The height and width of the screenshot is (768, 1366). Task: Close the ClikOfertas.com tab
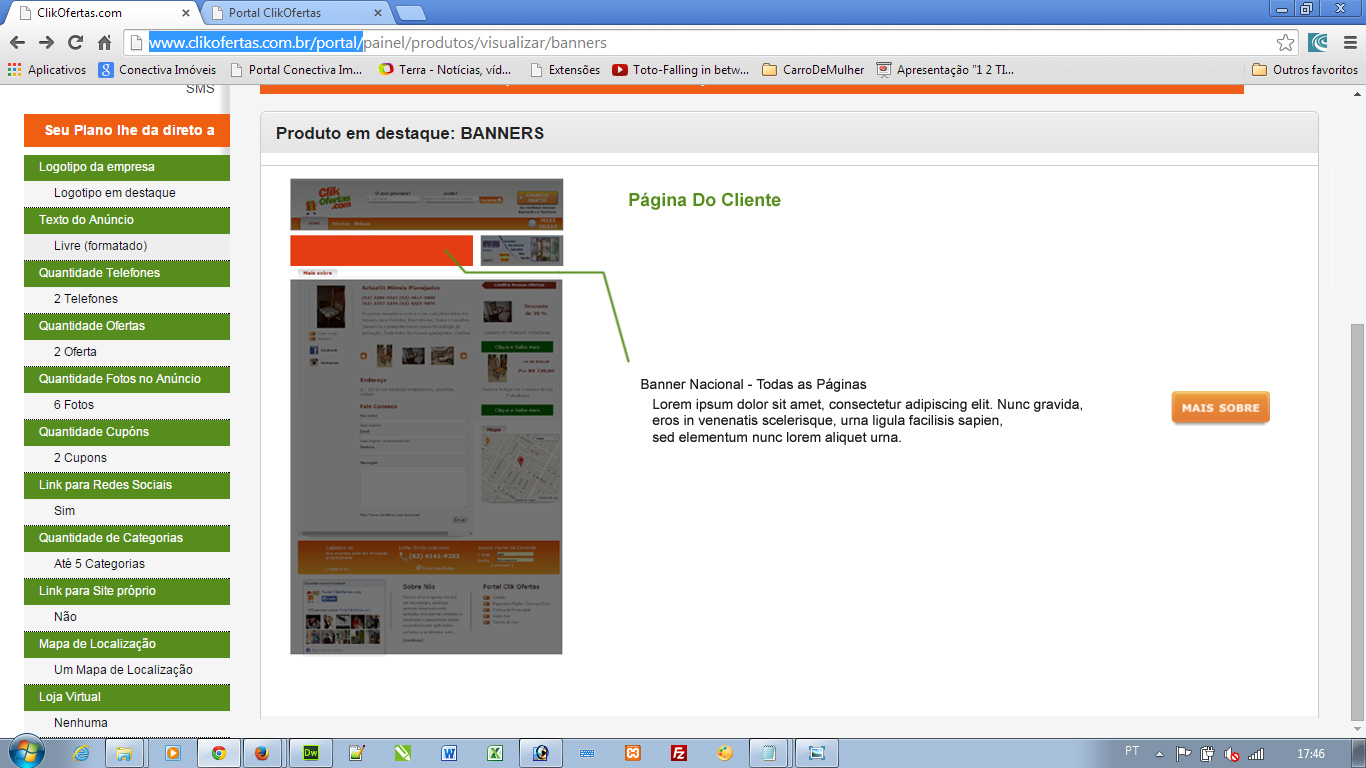coord(186,13)
